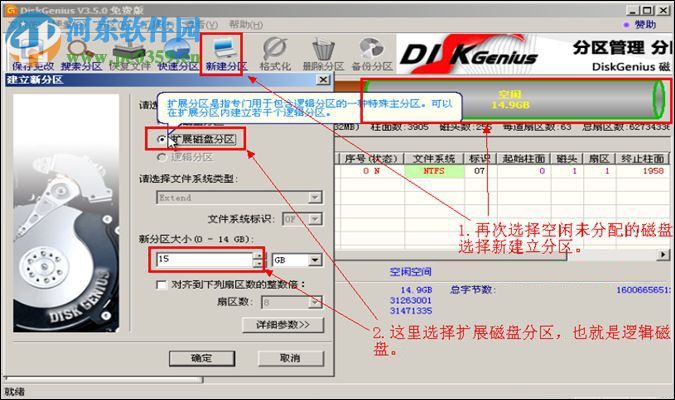Screen dimensions: 675x400
Task: Click the 磁头 column header
Action: click(566, 159)
